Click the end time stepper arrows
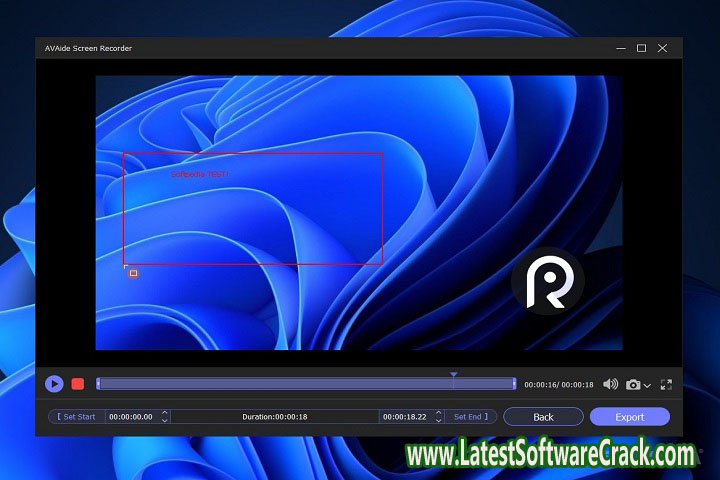 [x=439, y=416]
